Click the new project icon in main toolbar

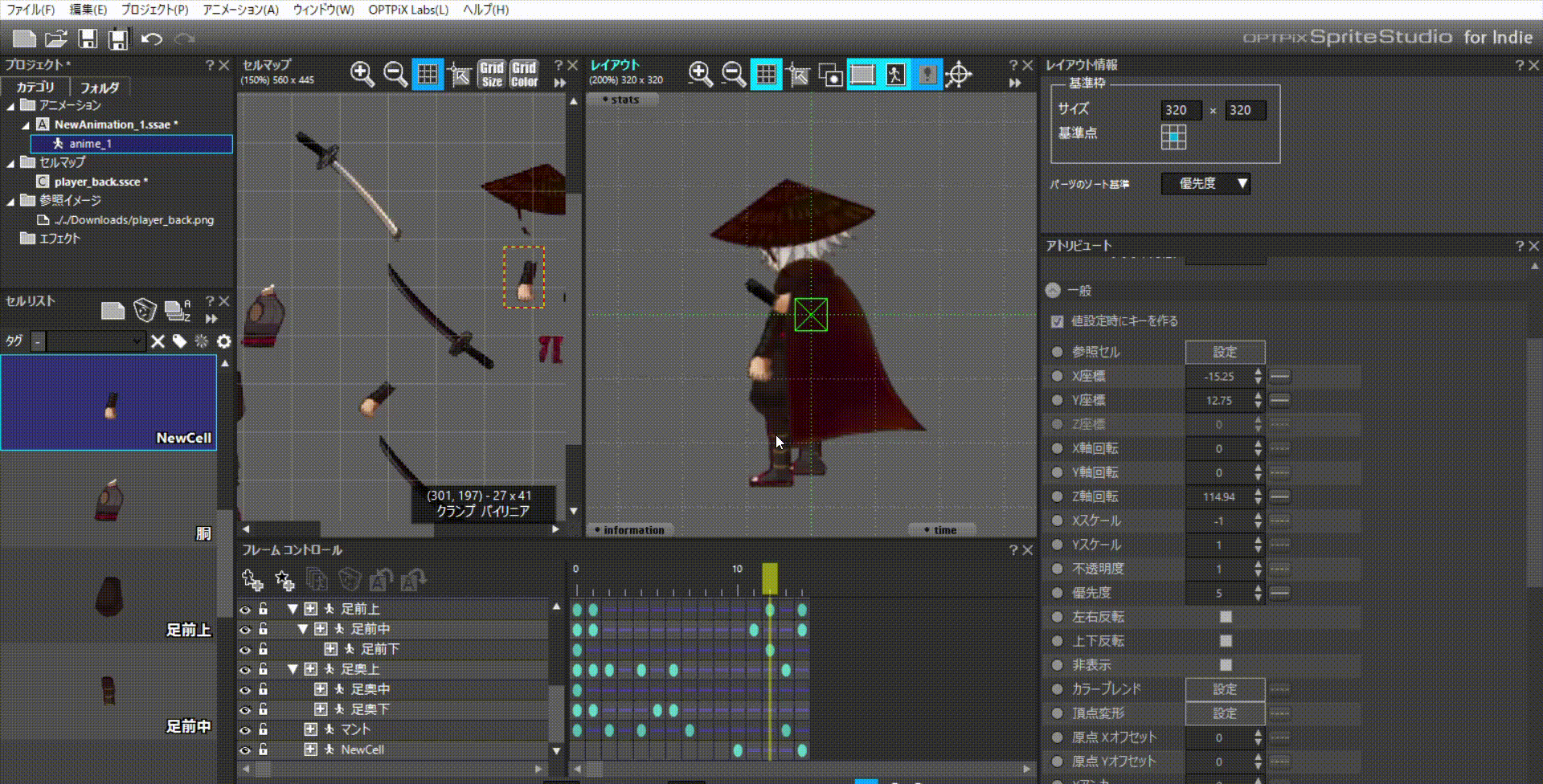24,38
